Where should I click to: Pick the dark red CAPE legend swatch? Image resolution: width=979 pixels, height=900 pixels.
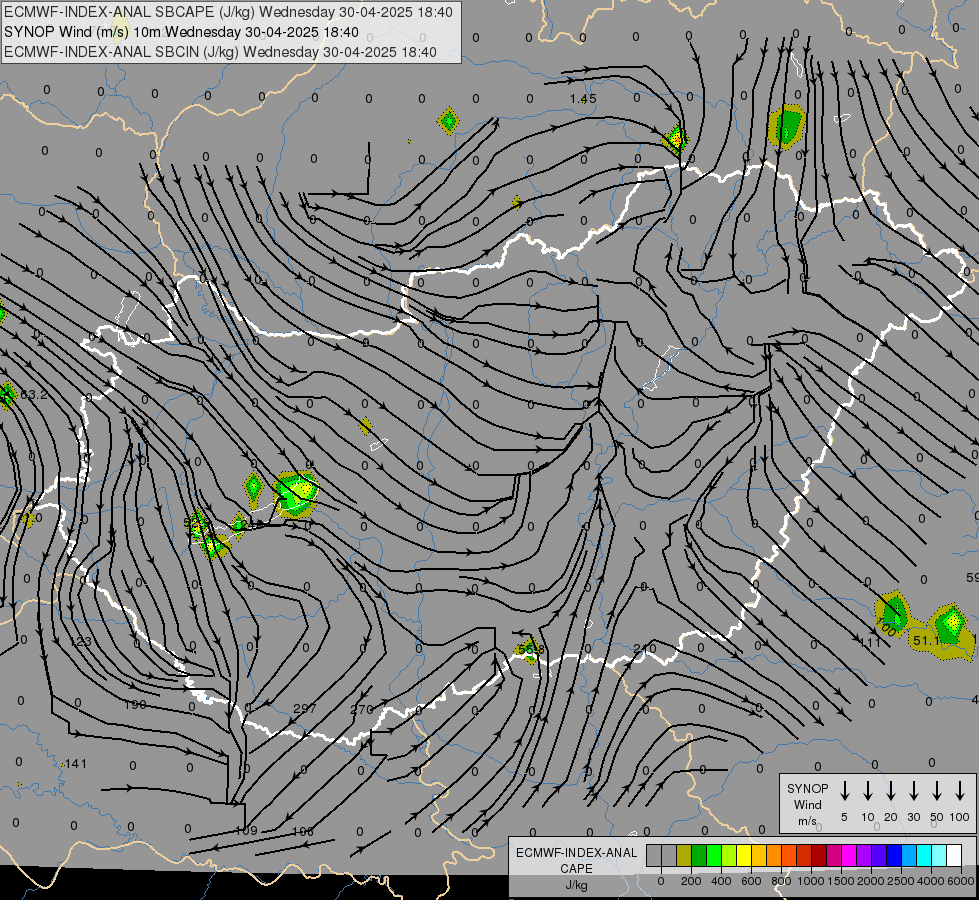pos(820,855)
